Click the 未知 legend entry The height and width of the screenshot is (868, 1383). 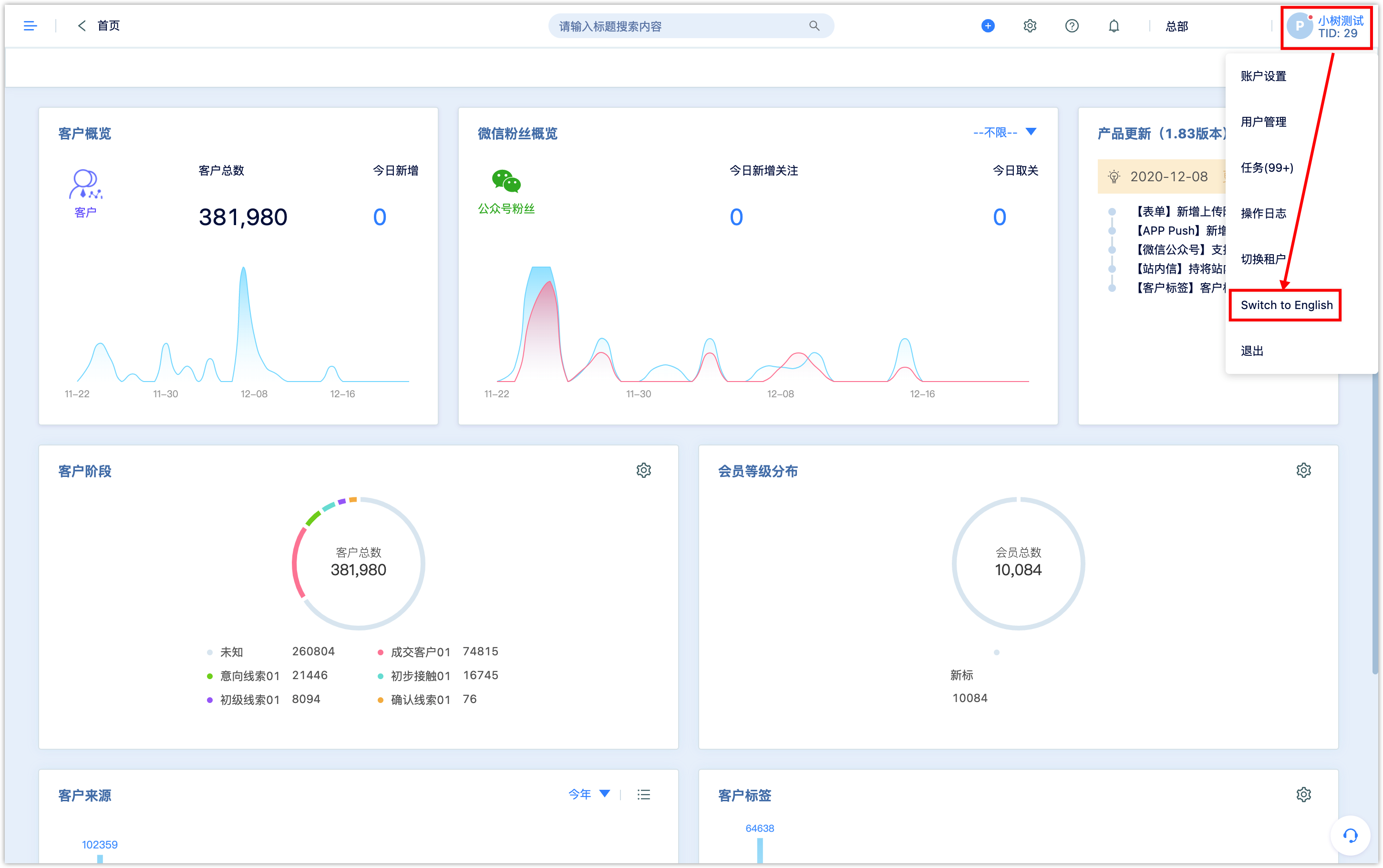[x=271, y=652]
